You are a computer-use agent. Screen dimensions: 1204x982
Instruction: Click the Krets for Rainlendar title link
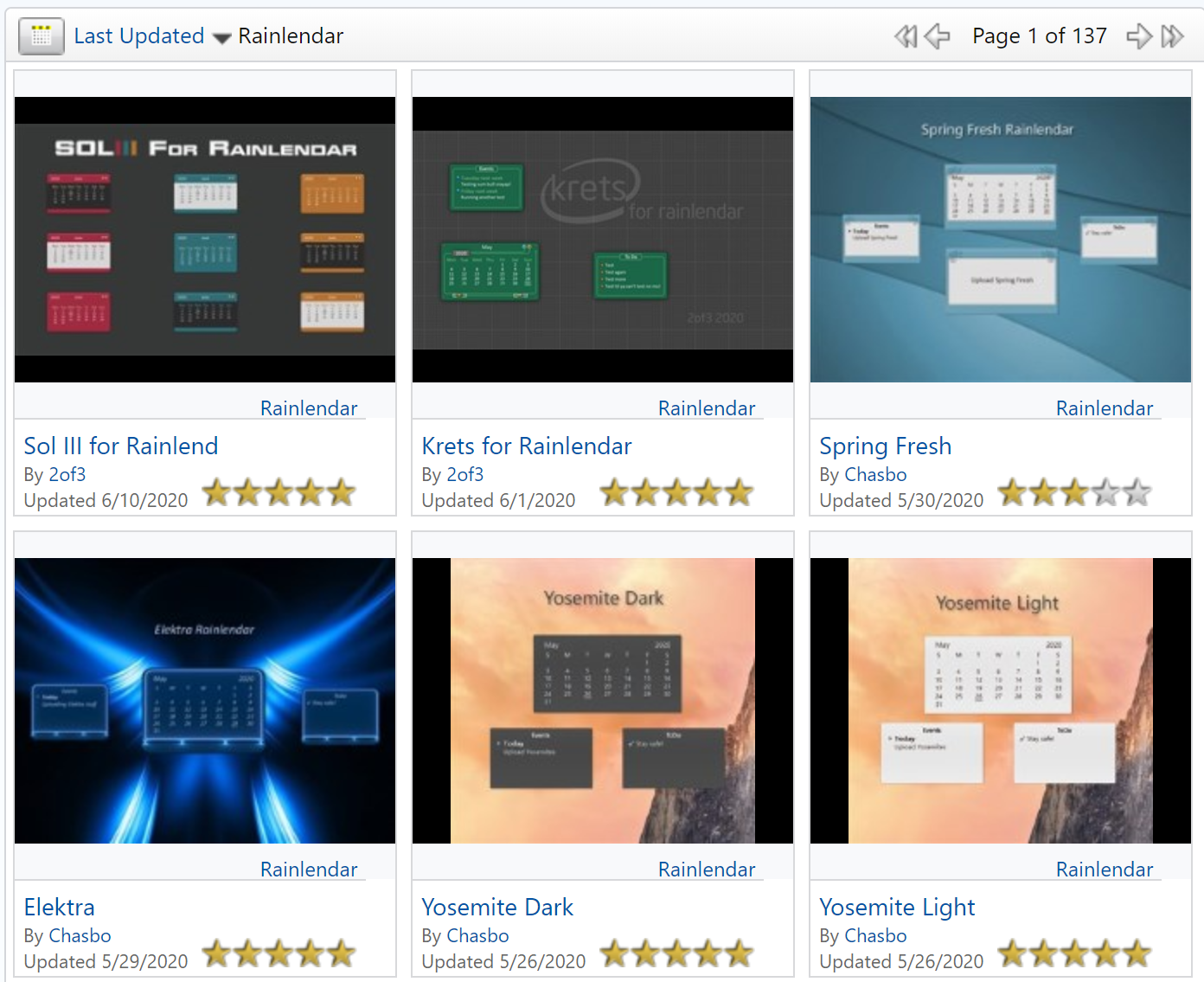point(527,446)
